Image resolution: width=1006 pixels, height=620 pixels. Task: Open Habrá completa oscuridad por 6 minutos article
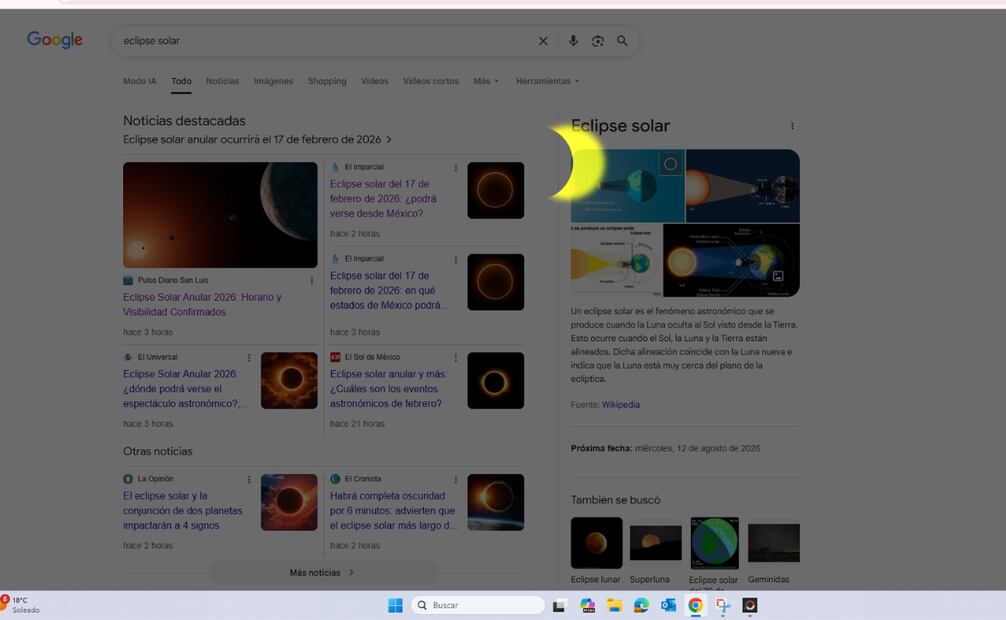pos(393,510)
